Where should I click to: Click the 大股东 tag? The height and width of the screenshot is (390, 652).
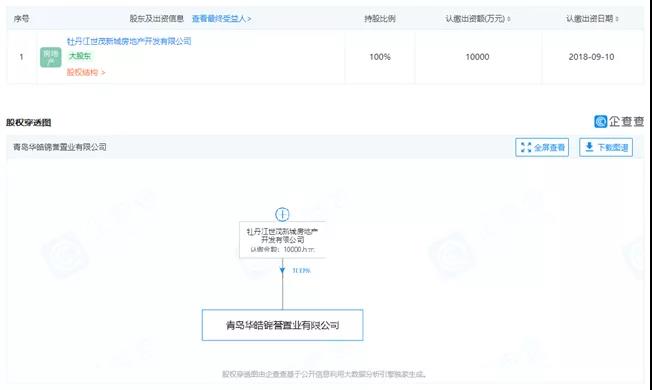coord(79,56)
